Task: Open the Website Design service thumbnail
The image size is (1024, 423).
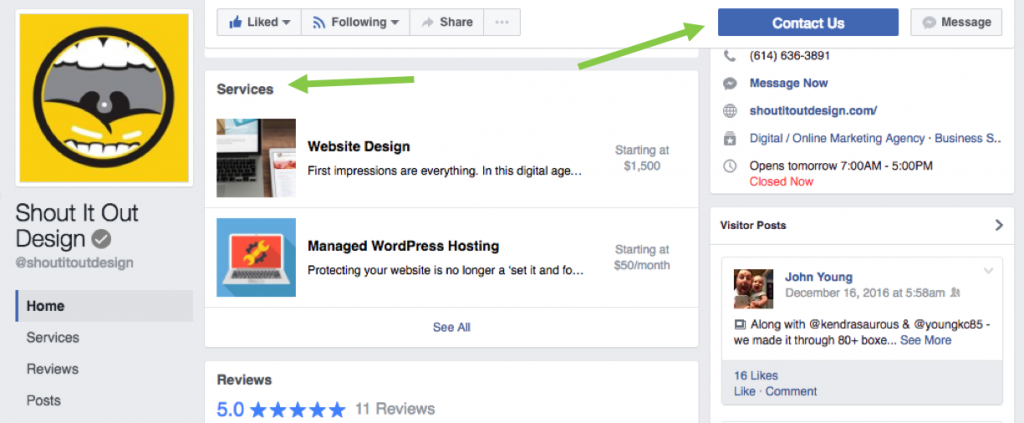Action: (256, 158)
